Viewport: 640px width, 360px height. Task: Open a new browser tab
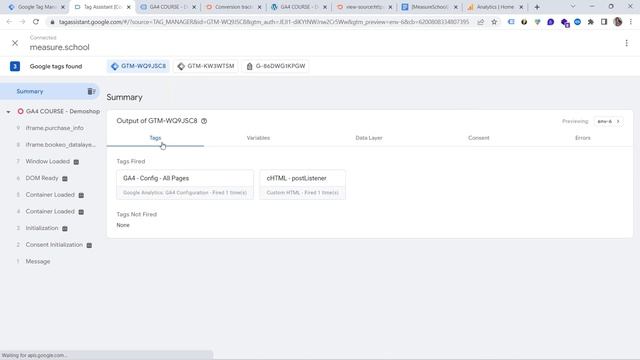[537, 7]
